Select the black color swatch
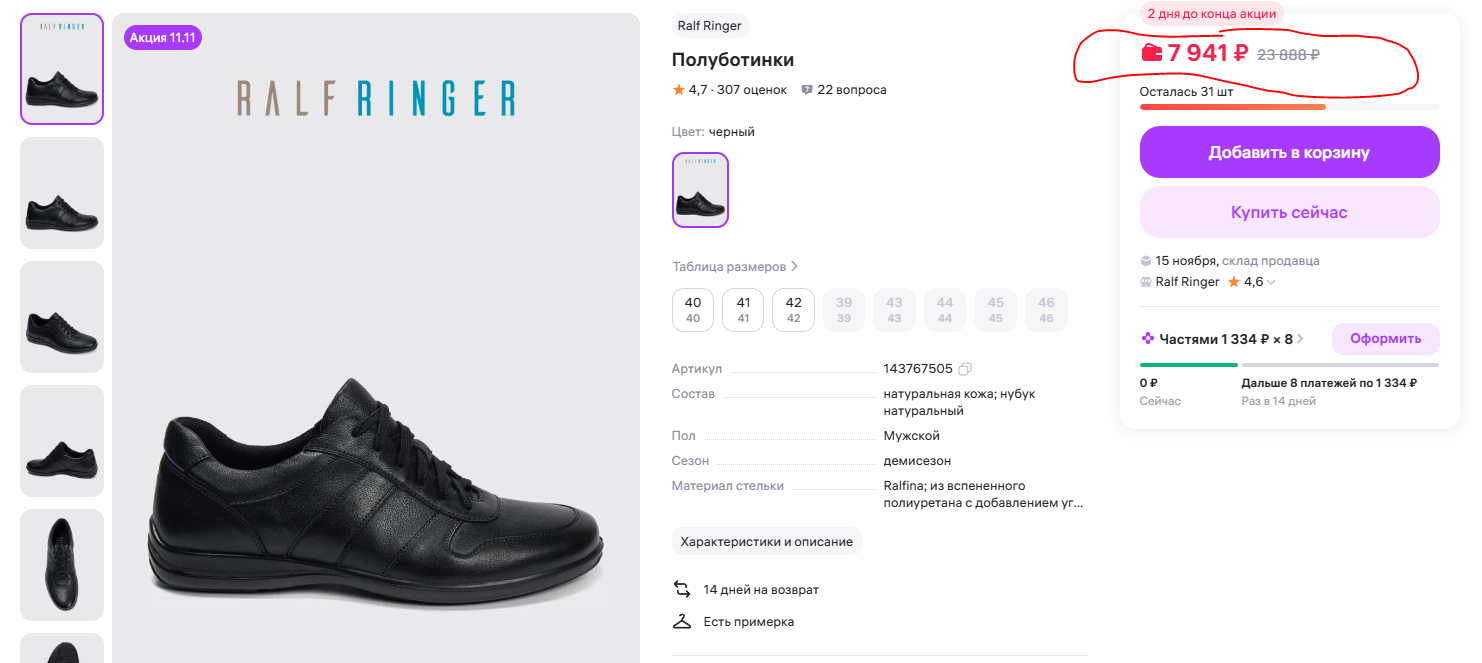The width and height of the screenshot is (1482, 663). (700, 190)
